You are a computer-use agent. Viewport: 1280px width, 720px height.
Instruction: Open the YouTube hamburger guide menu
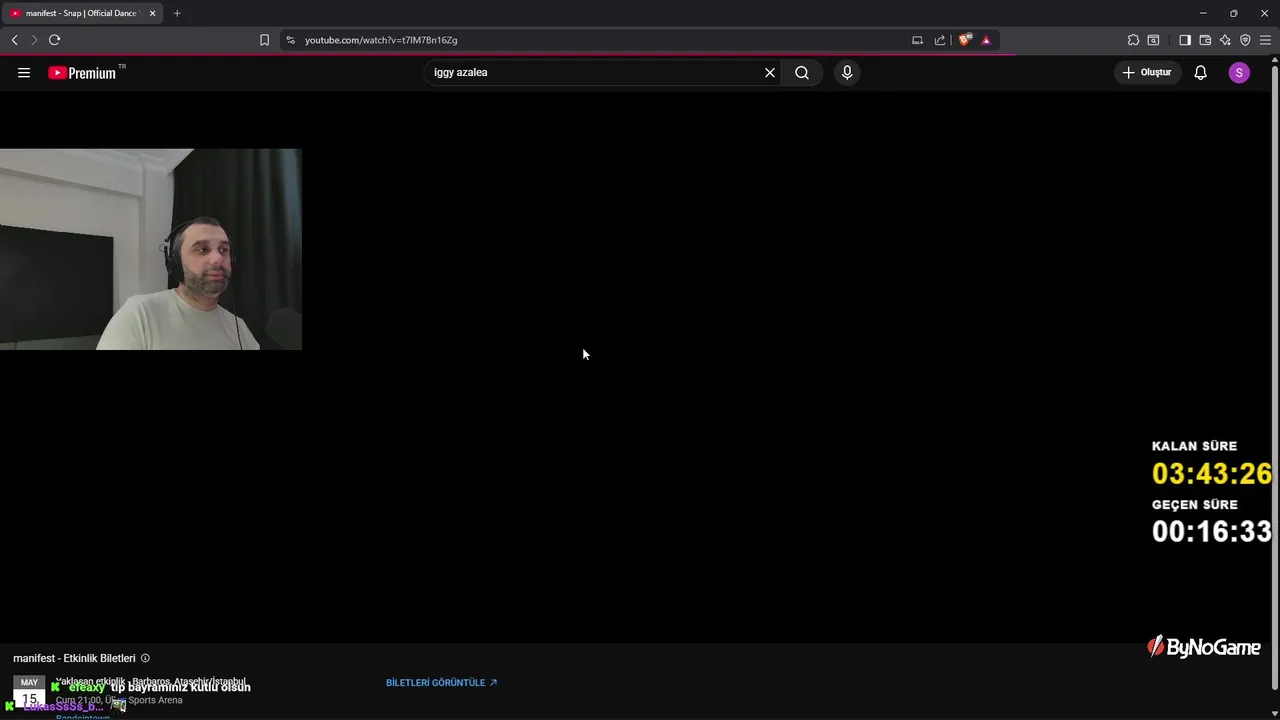24,72
